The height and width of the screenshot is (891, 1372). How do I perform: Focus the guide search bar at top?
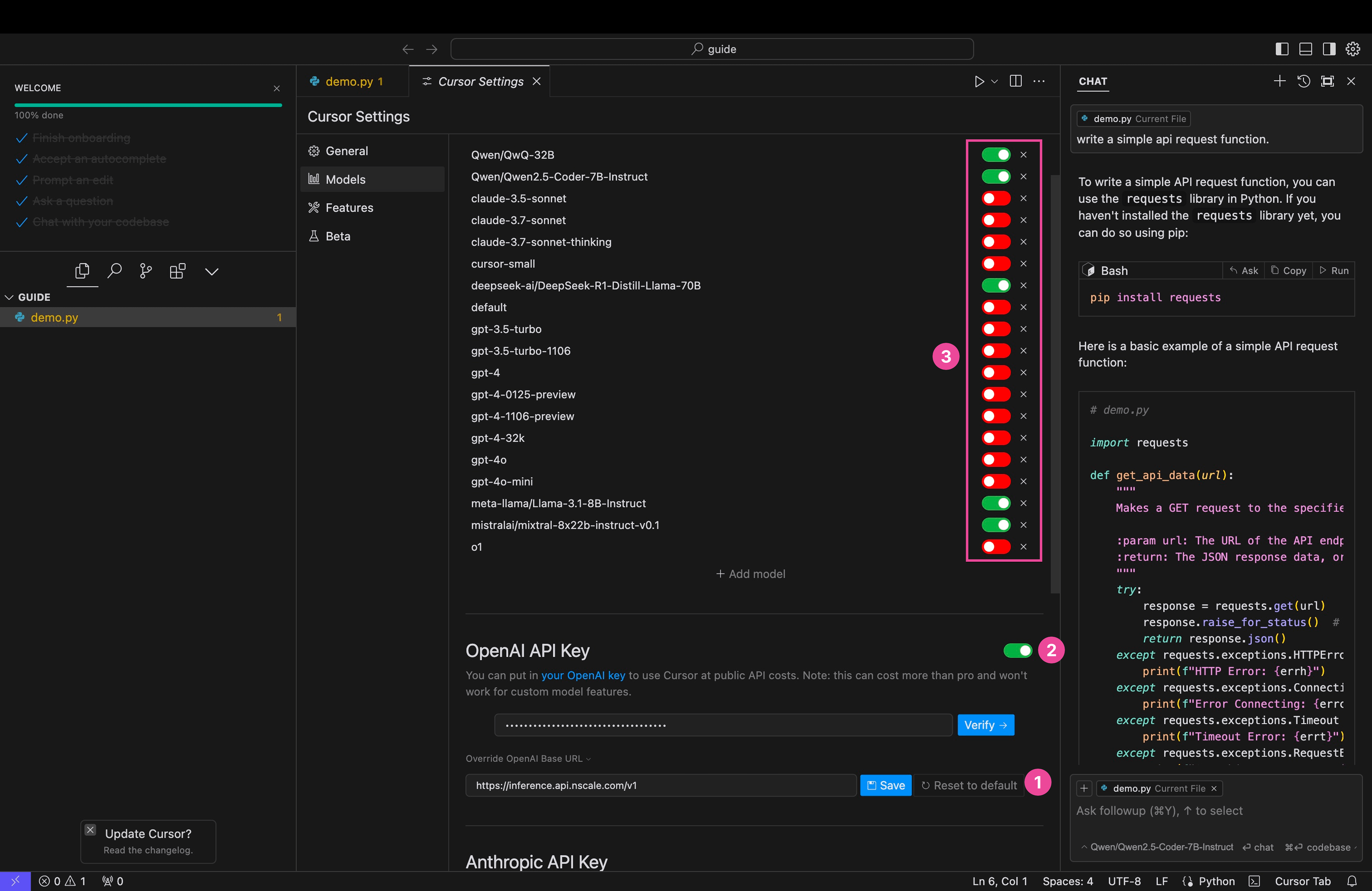712,49
